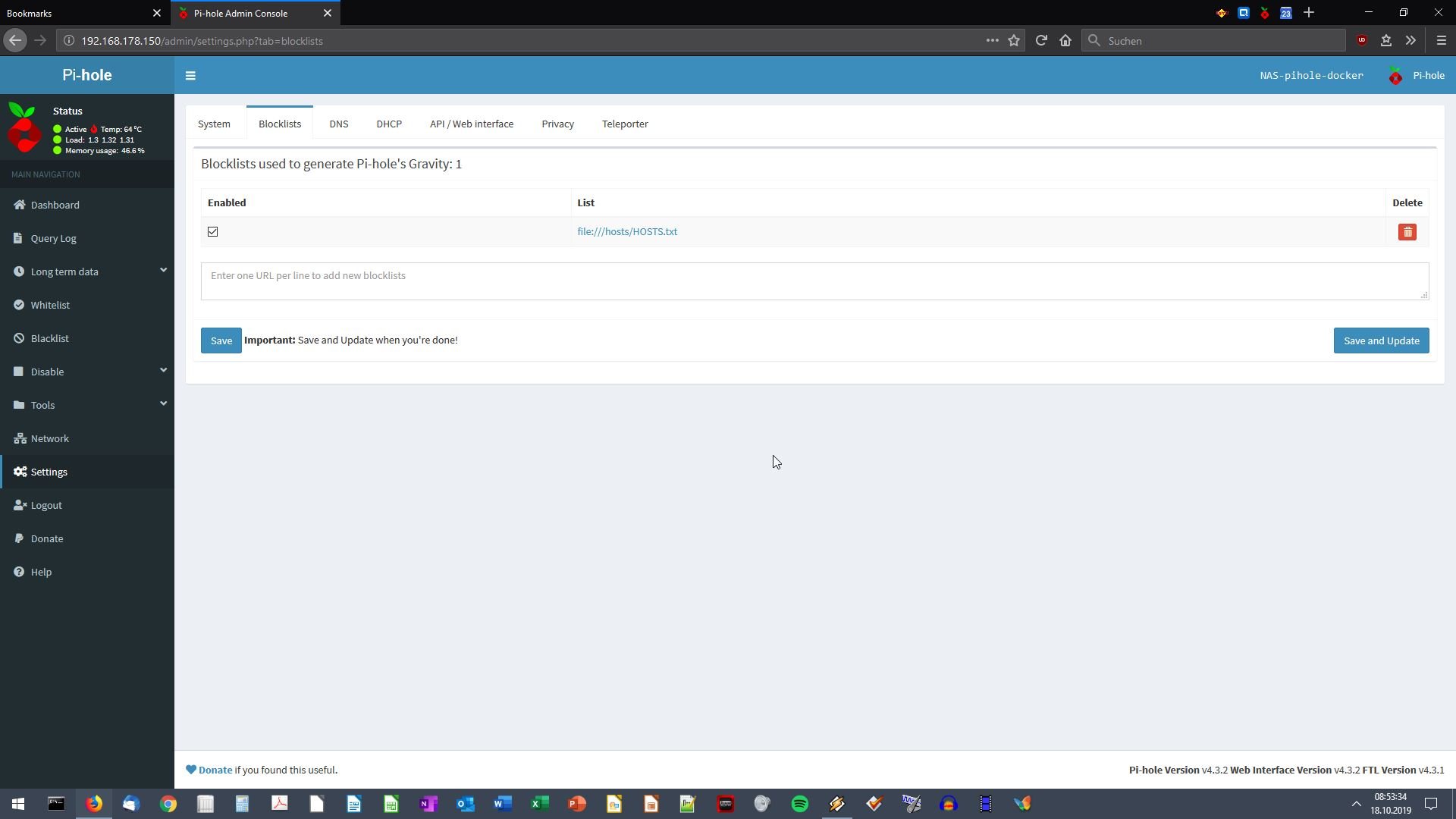This screenshot has height=819, width=1456.
Task: Focus the Suchen search box
Action: pyautogui.click(x=1213, y=41)
